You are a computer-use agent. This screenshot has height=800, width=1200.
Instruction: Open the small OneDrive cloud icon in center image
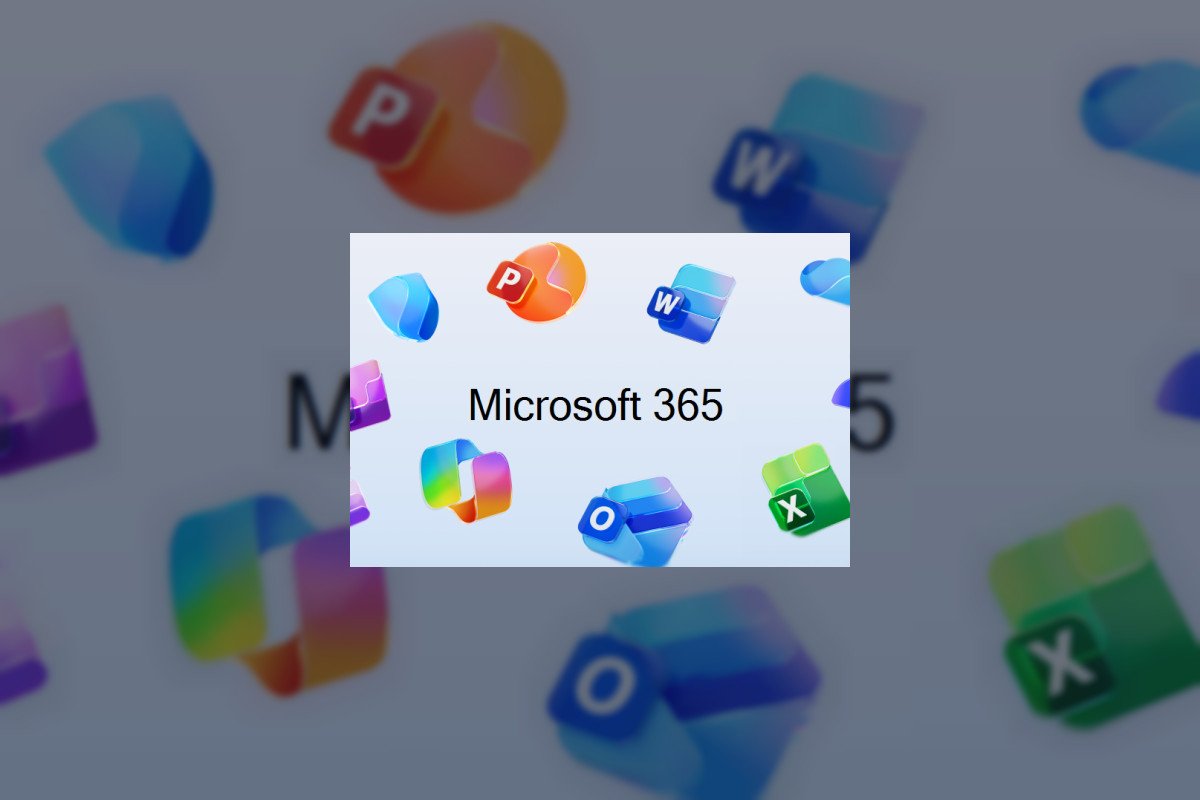pos(826,281)
